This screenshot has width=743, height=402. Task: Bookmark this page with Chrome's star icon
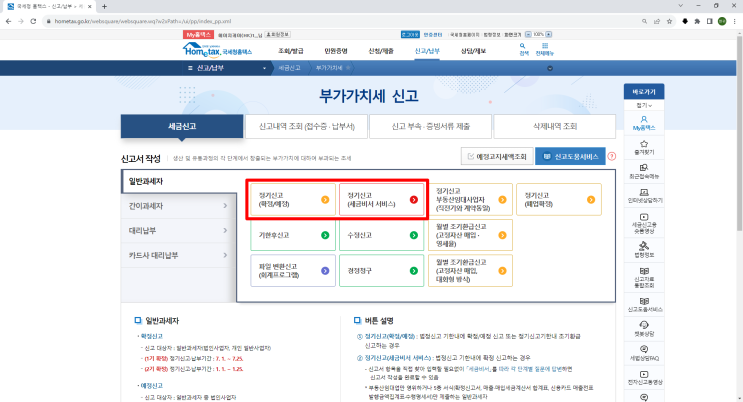(669, 21)
